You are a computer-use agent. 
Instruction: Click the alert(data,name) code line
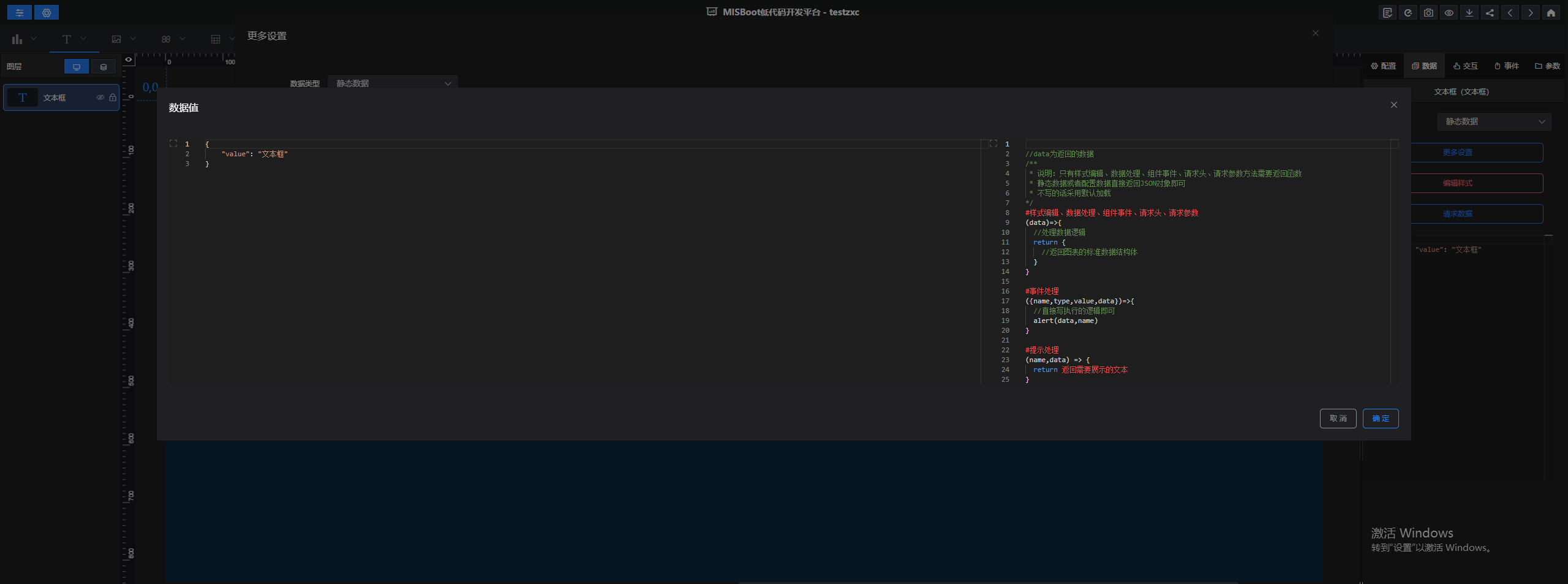[x=1065, y=320]
